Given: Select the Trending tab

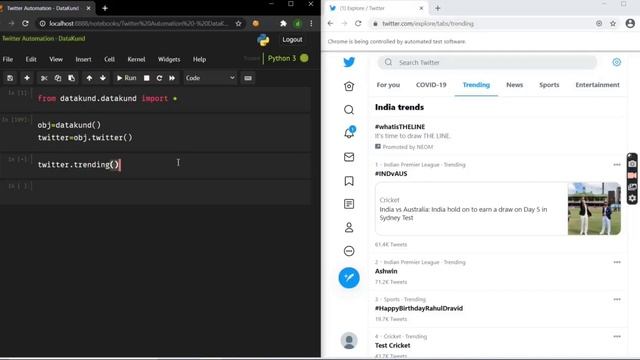Looking at the screenshot, I should coord(476,85).
